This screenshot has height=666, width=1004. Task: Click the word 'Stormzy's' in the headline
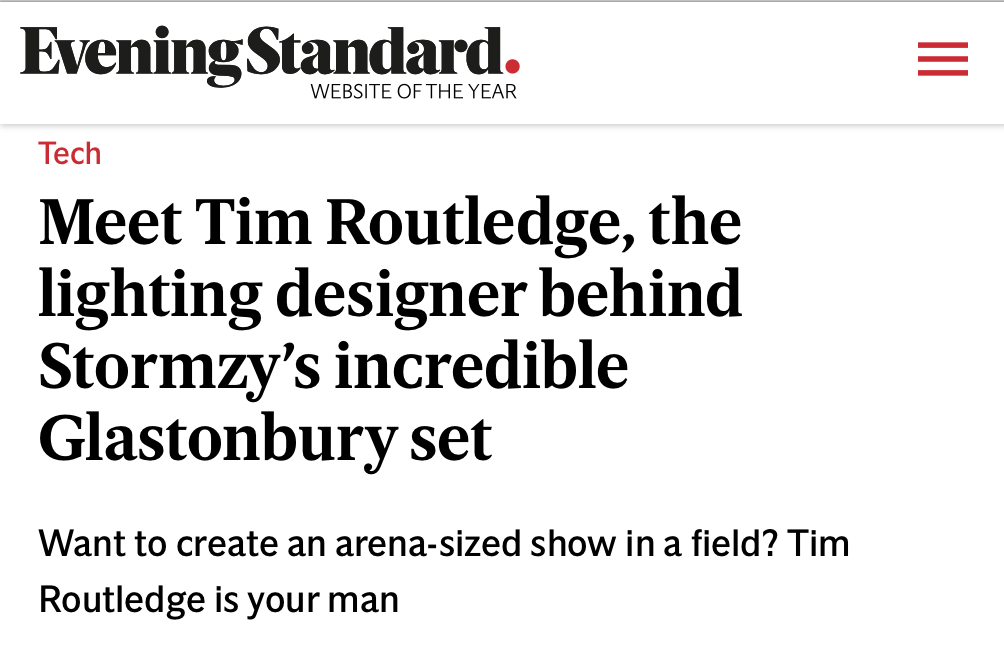coord(177,366)
